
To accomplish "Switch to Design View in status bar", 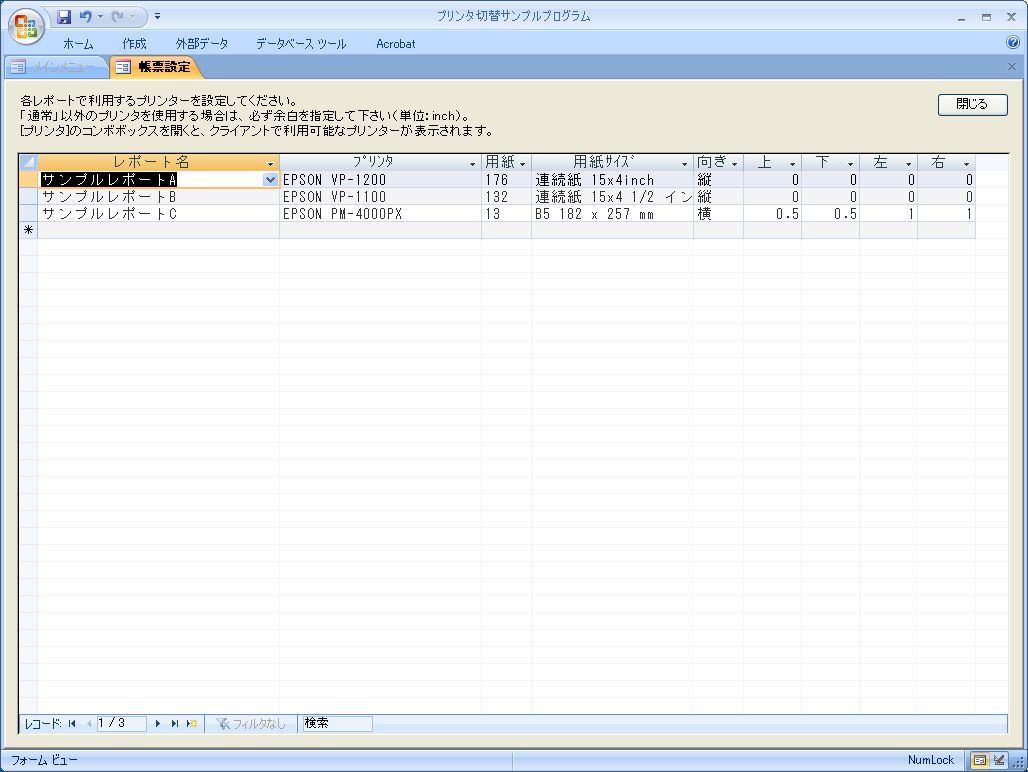I will tap(998, 760).
